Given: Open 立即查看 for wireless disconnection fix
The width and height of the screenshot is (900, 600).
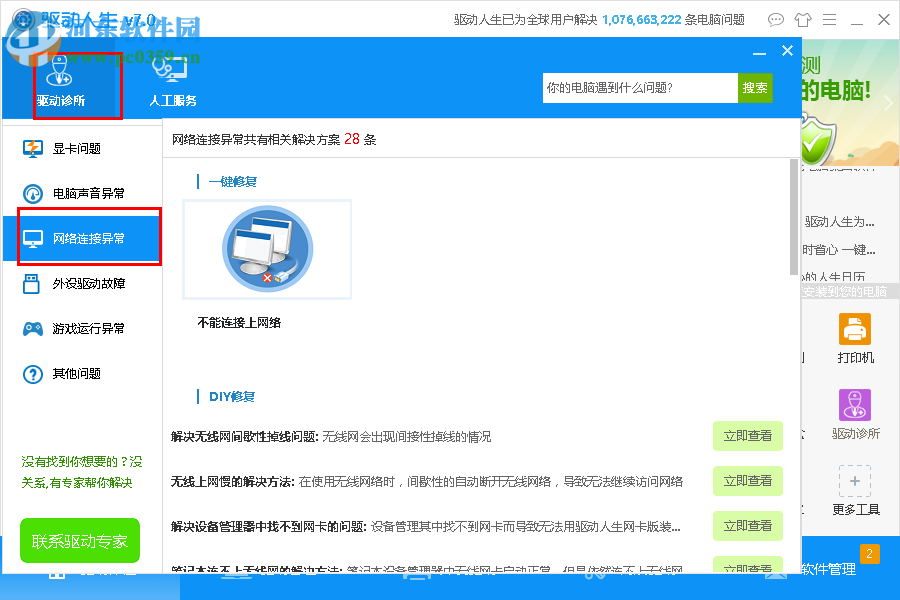Looking at the screenshot, I should (x=748, y=436).
